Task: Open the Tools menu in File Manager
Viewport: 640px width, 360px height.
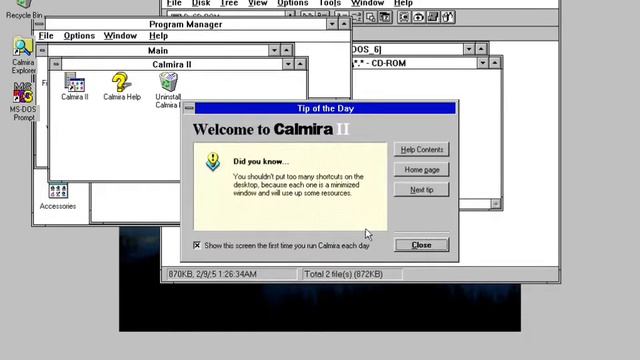Action: [330, 3]
